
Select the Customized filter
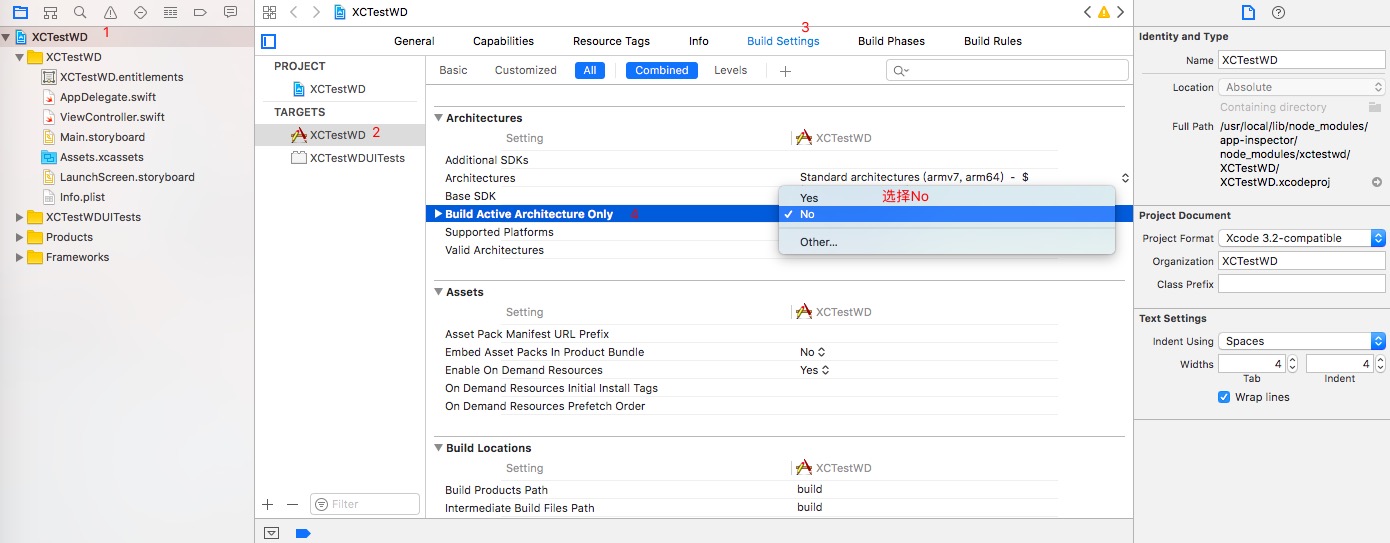[526, 70]
